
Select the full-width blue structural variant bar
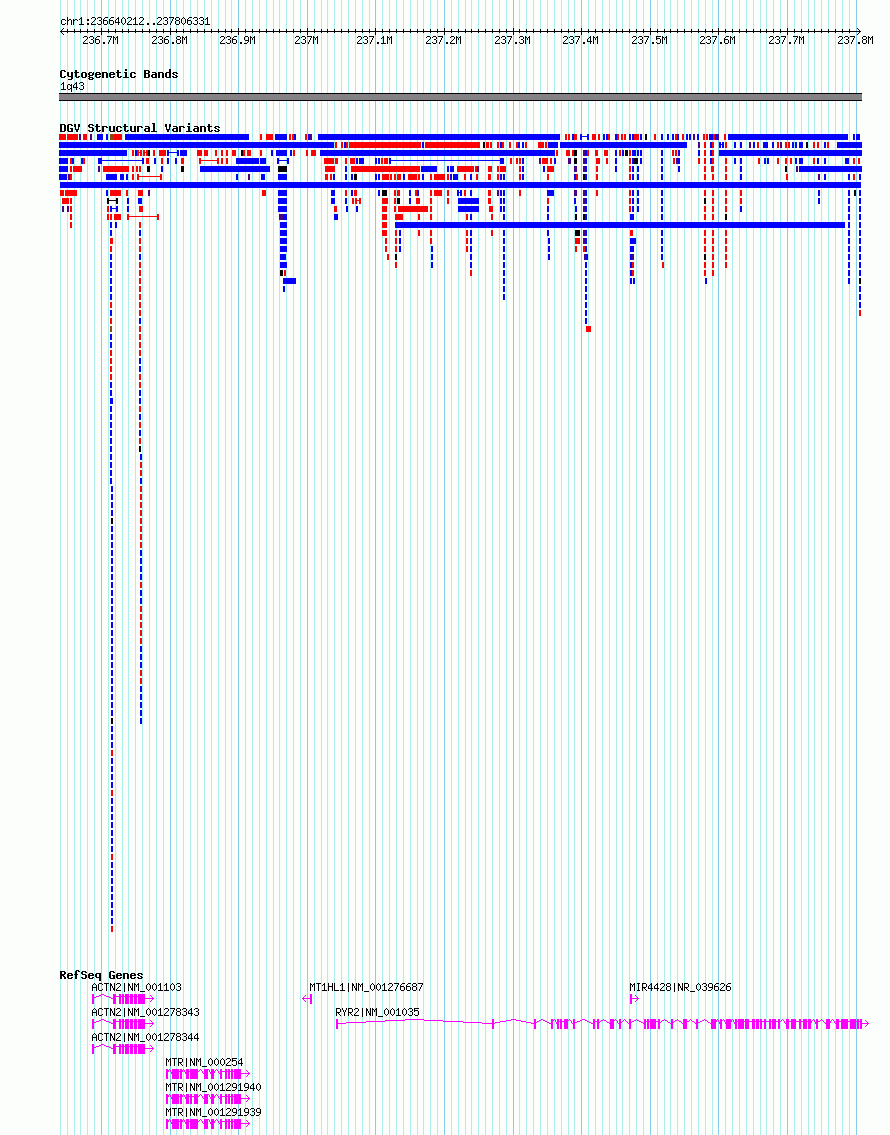(x=460, y=185)
